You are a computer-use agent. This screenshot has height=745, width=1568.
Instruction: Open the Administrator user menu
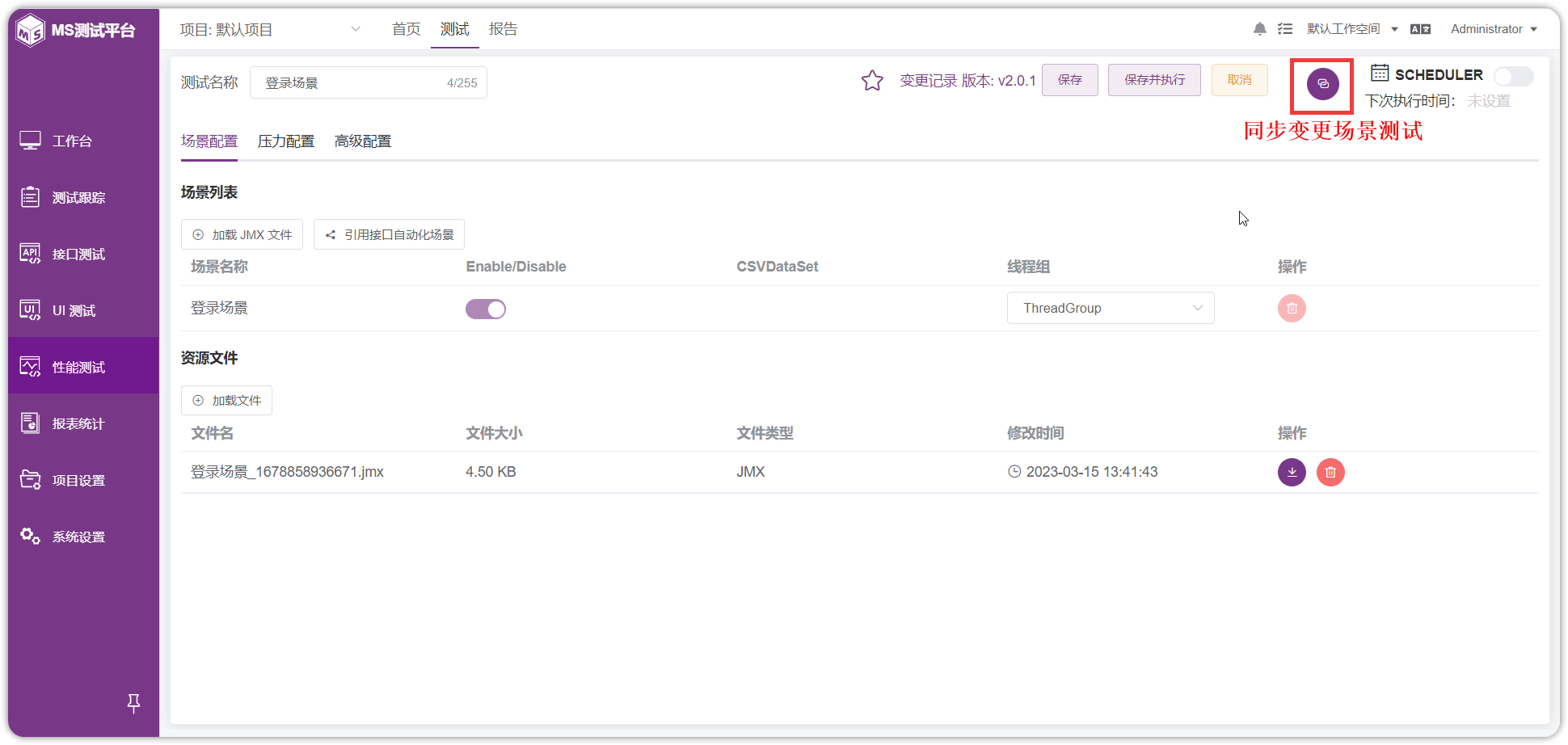pos(1494,29)
